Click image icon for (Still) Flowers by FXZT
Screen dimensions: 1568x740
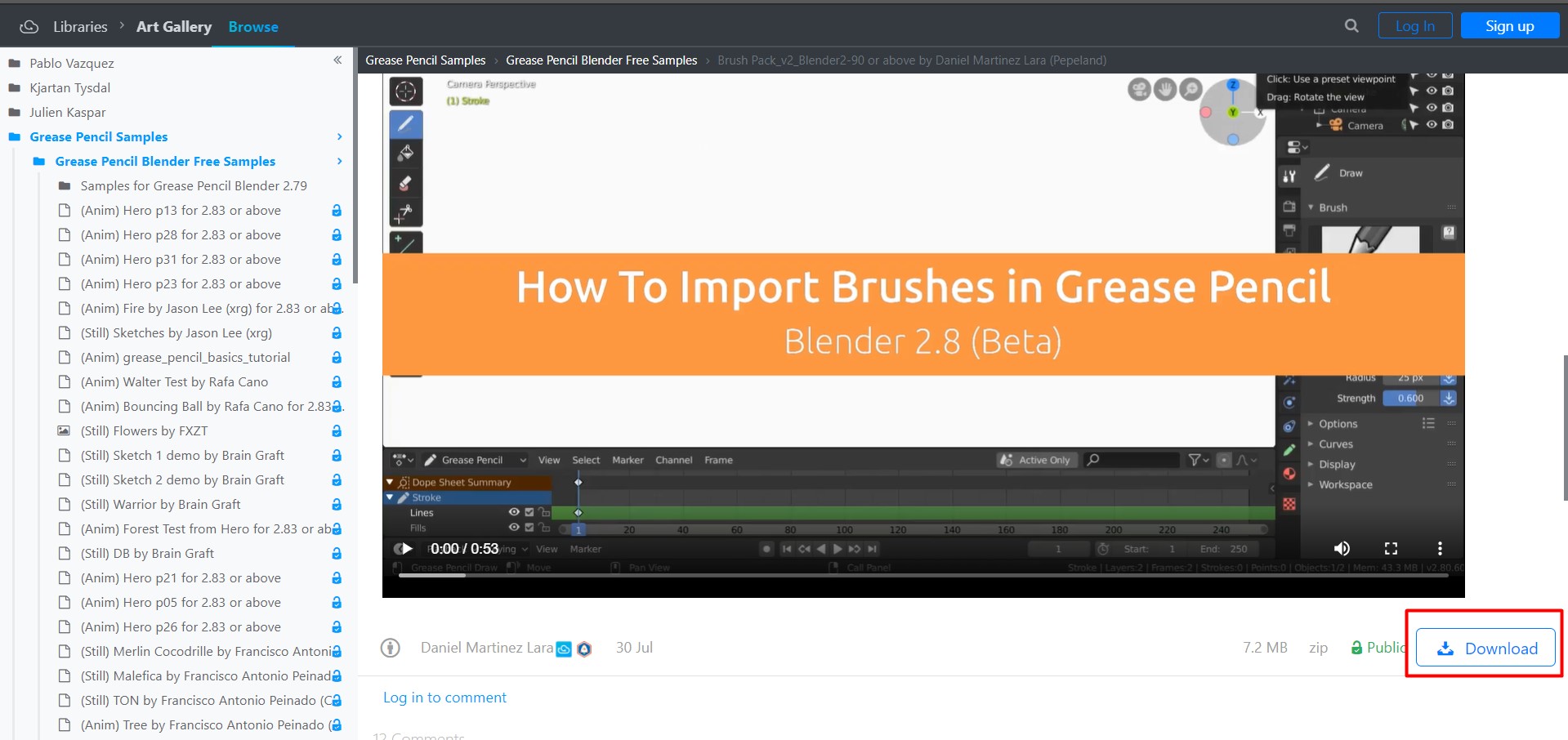[x=64, y=430]
